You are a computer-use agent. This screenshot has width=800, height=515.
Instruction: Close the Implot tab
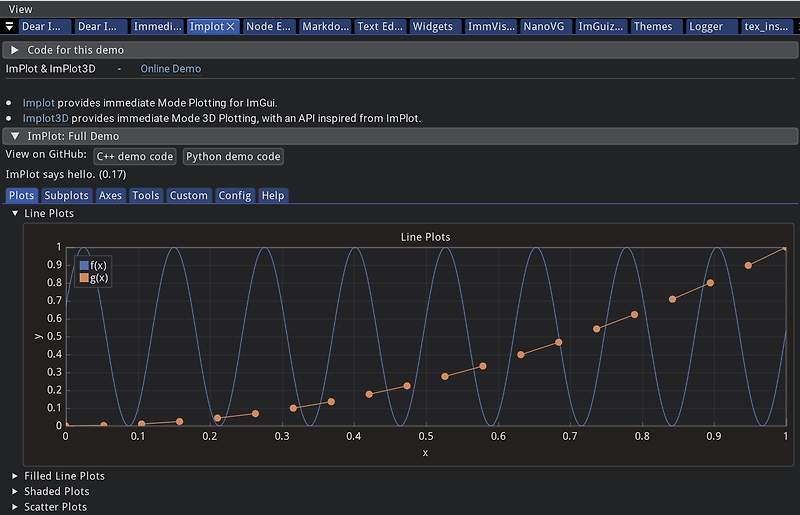(231, 27)
